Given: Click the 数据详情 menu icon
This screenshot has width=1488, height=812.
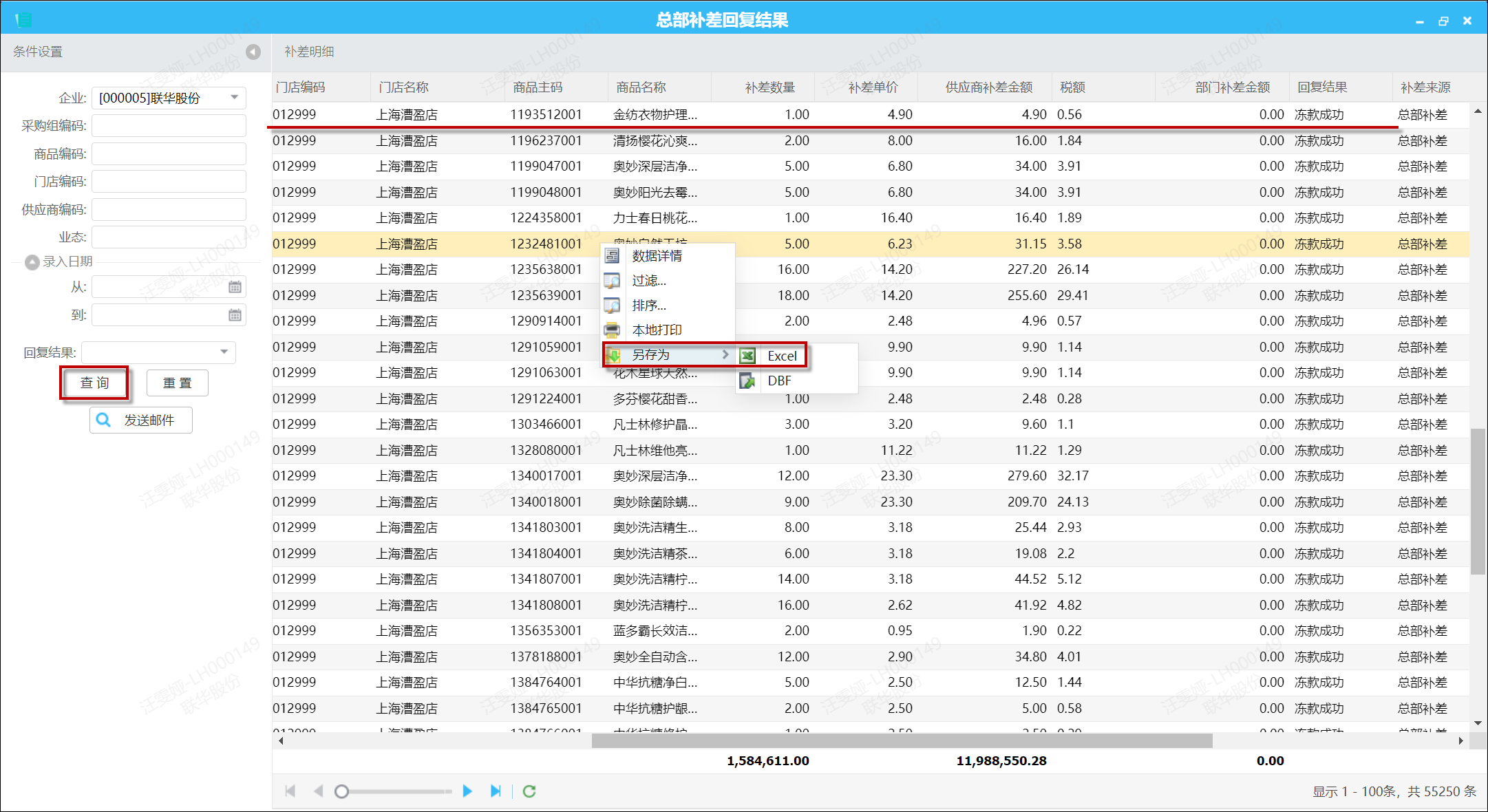Looking at the screenshot, I should point(612,256).
